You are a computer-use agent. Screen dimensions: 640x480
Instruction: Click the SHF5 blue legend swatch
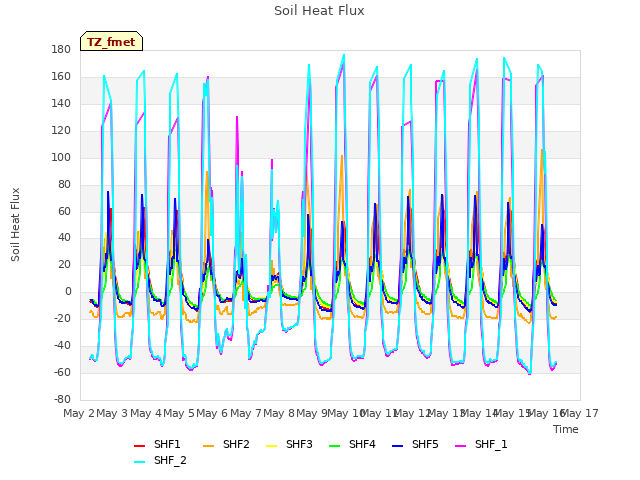(x=398, y=446)
